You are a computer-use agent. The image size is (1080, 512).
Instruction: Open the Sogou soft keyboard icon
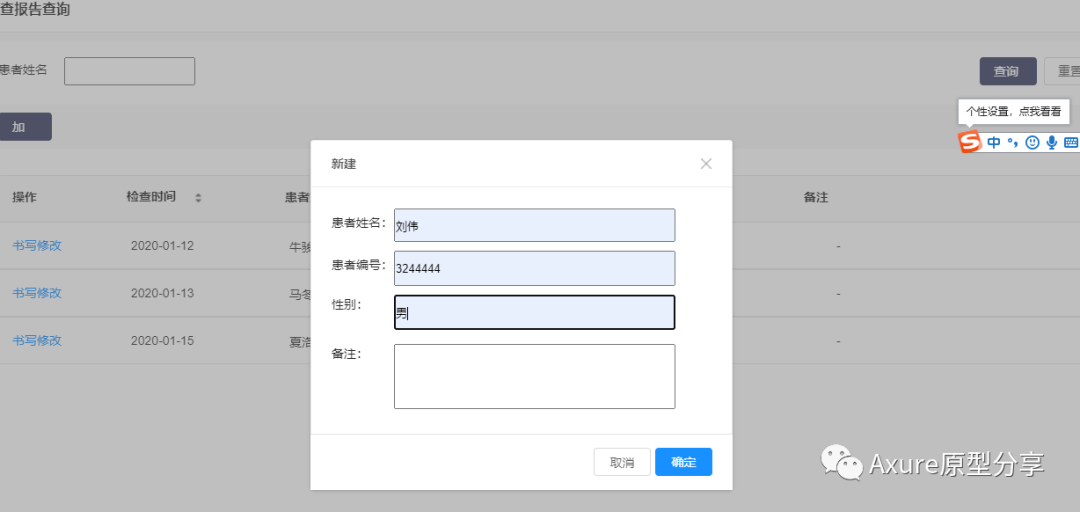click(1070, 143)
